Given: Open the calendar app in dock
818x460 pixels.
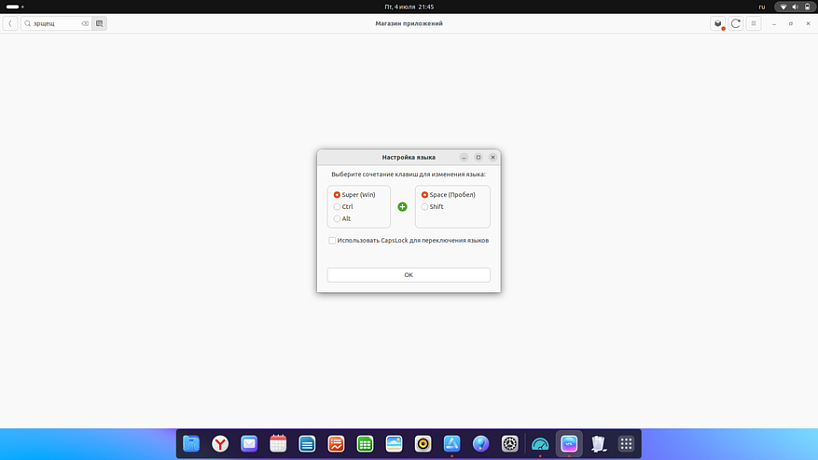Looking at the screenshot, I should pos(278,444).
